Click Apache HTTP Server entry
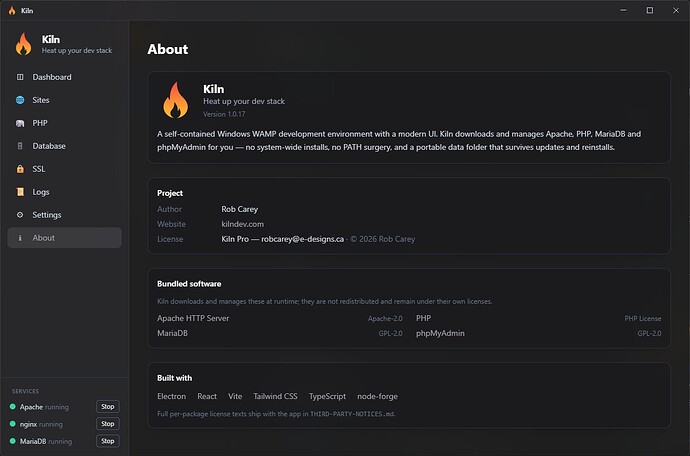The height and width of the screenshot is (456, 690). click(193, 318)
